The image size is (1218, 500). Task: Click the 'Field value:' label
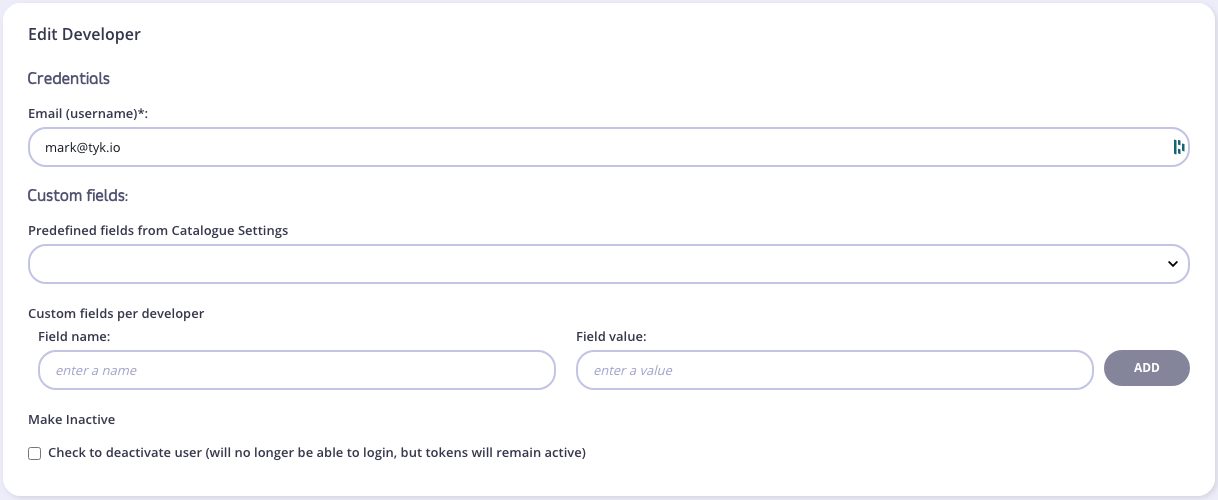click(611, 337)
